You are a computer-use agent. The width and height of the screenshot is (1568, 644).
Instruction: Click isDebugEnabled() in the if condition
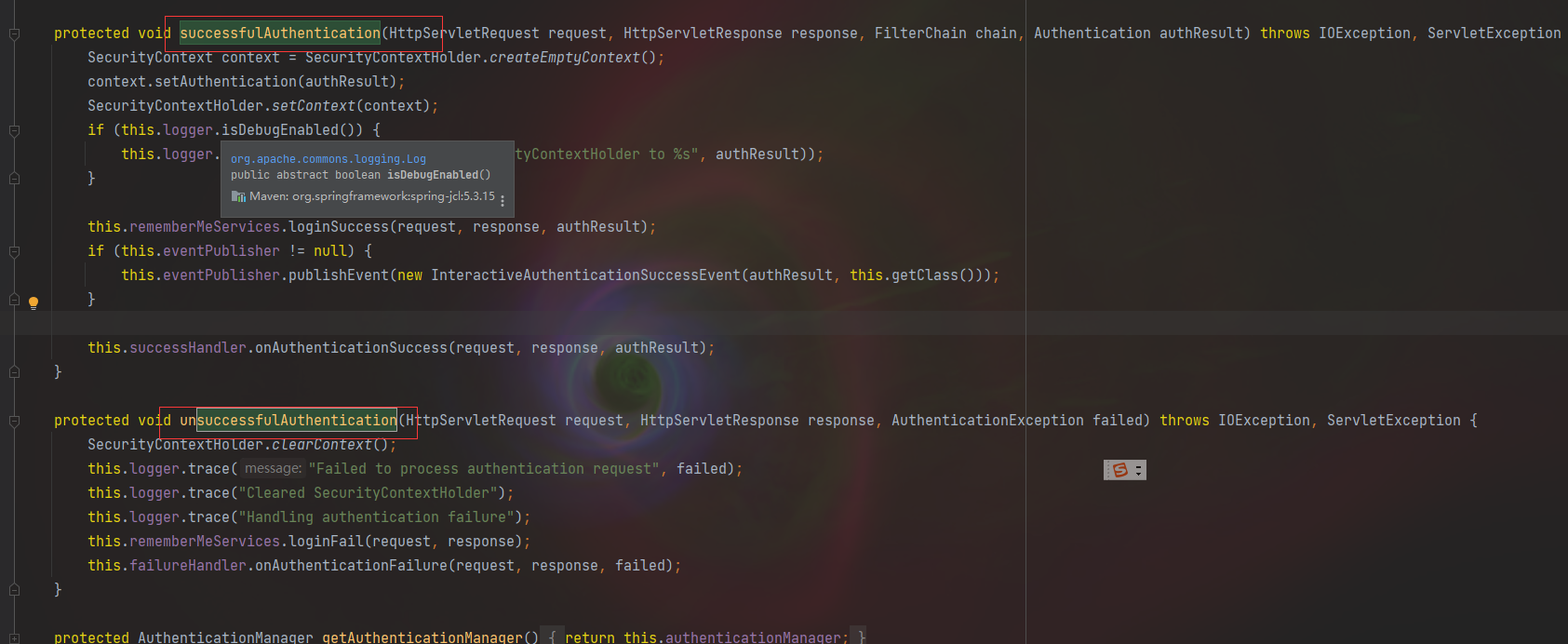[292, 130]
